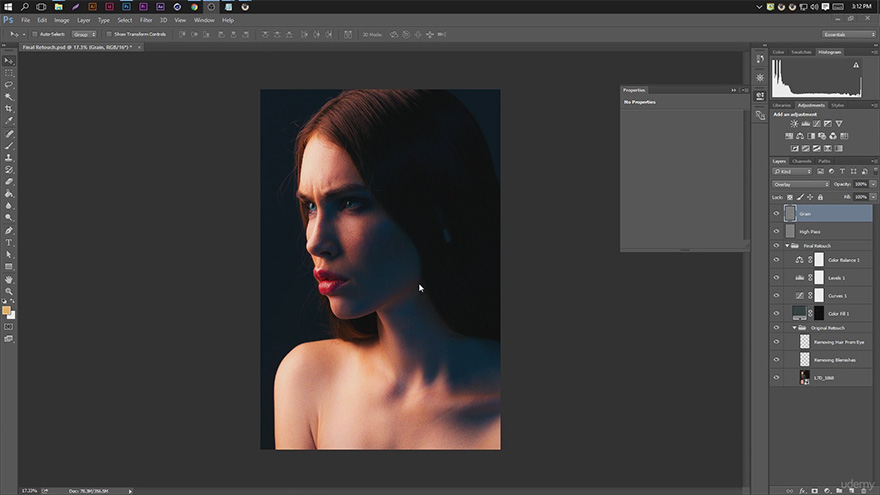Select the Path Selection tool

[x=8, y=254]
